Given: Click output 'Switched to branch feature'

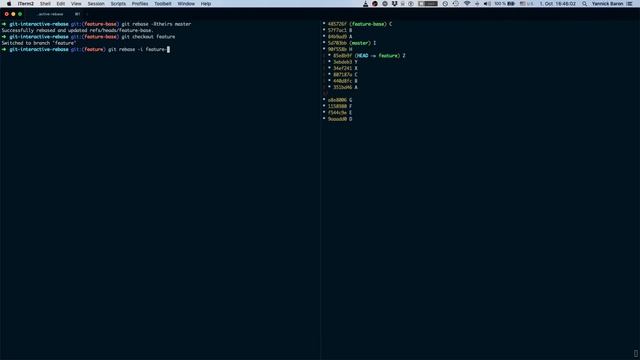Looking at the screenshot, I should click(x=39, y=43).
